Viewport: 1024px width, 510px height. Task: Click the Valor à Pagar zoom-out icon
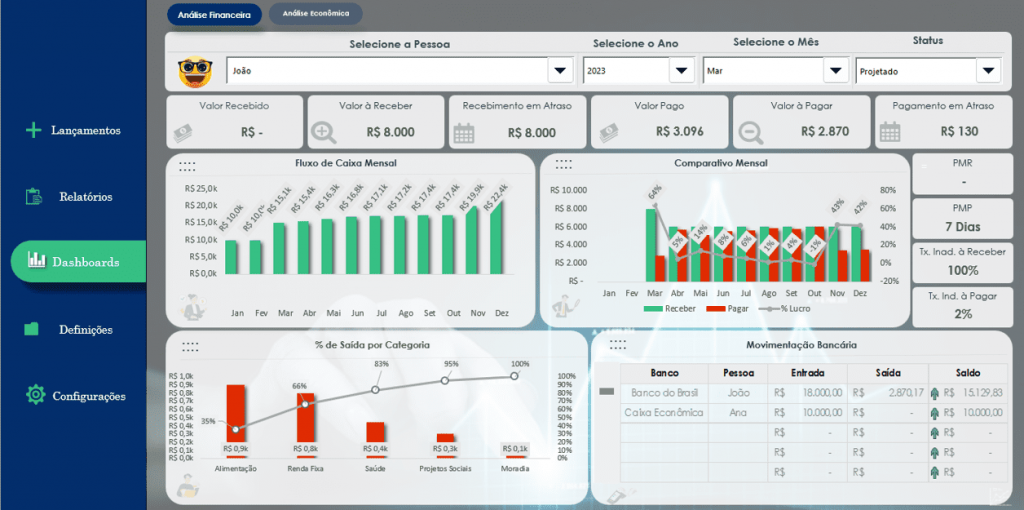(750, 133)
